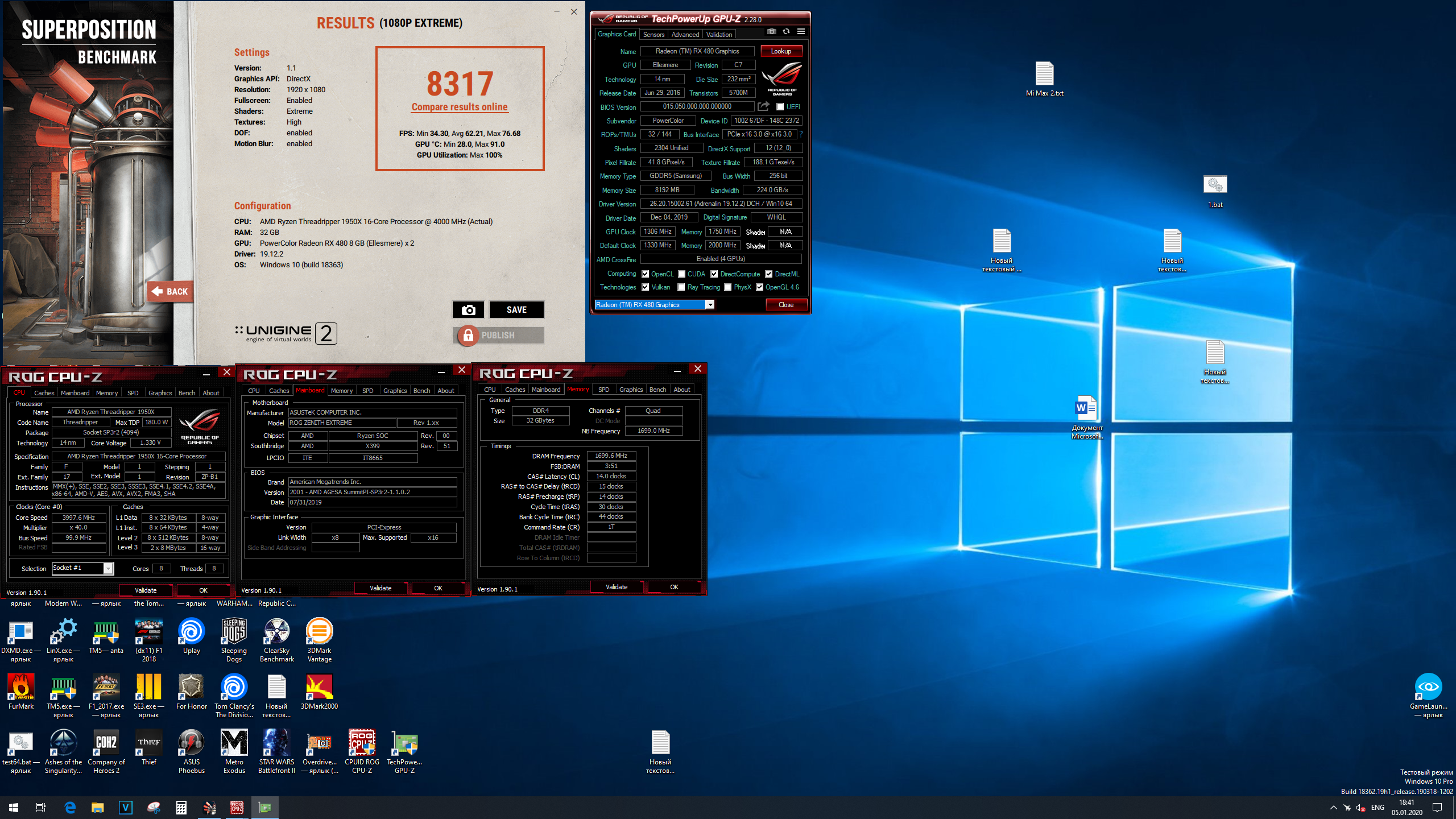Image resolution: width=1456 pixels, height=819 pixels.
Task: Open Caches tab in left CPU-Z window
Action: click(x=44, y=393)
